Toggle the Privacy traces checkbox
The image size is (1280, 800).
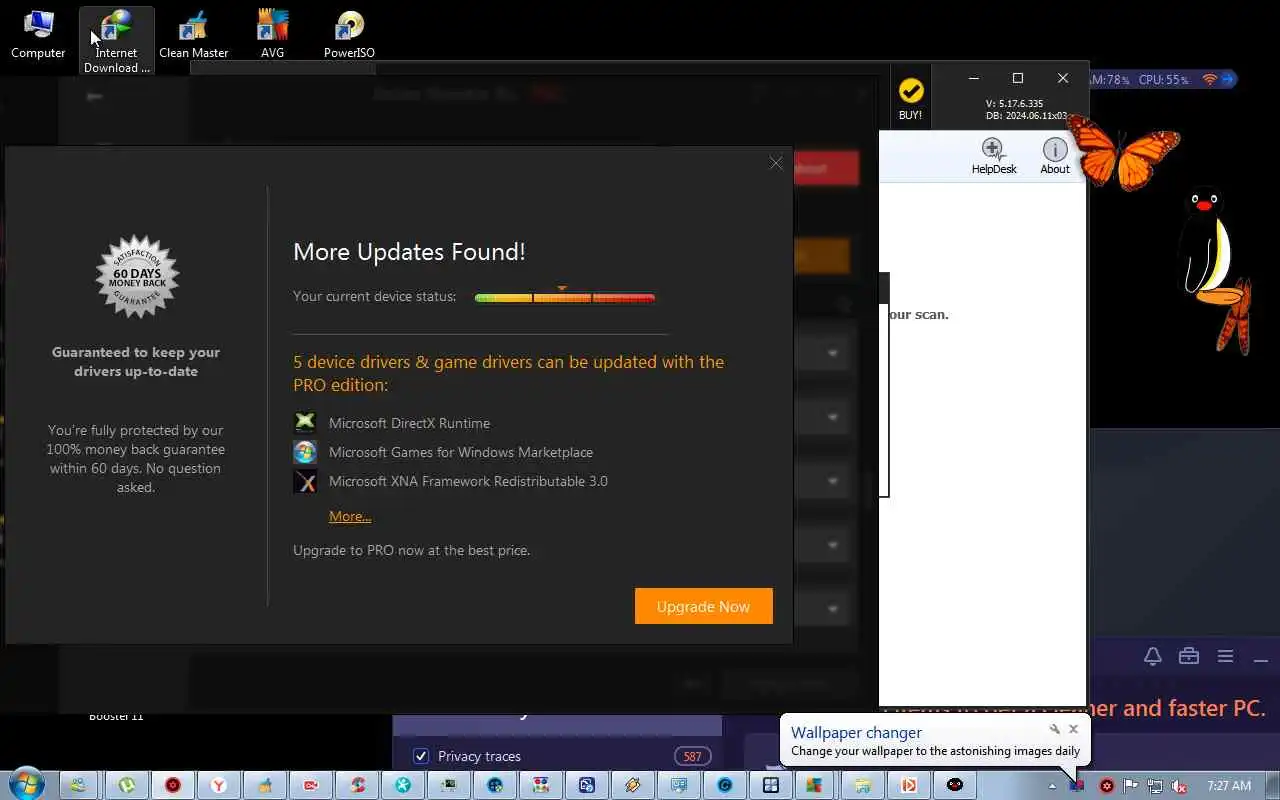point(421,756)
